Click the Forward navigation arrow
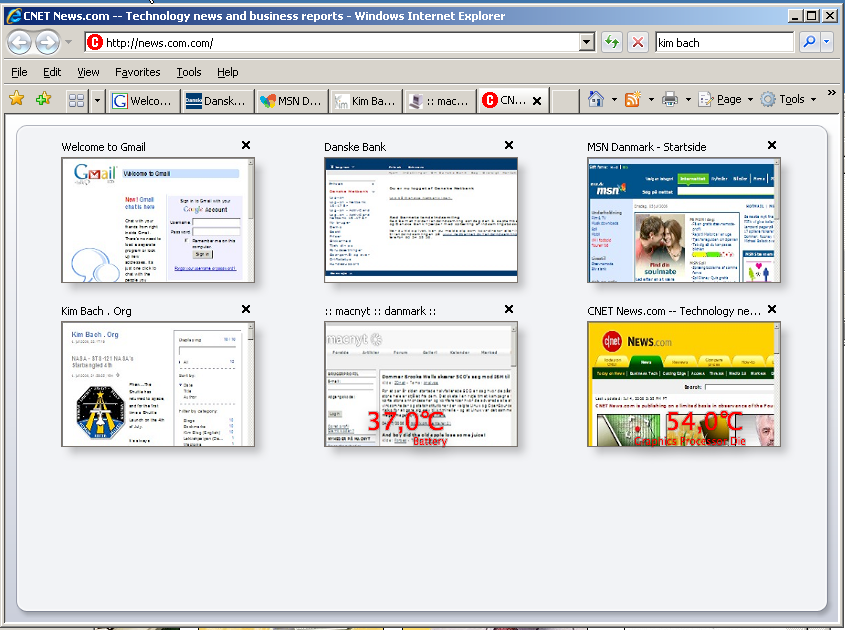Image resolution: width=845 pixels, height=630 pixels. (x=48, y=42)
